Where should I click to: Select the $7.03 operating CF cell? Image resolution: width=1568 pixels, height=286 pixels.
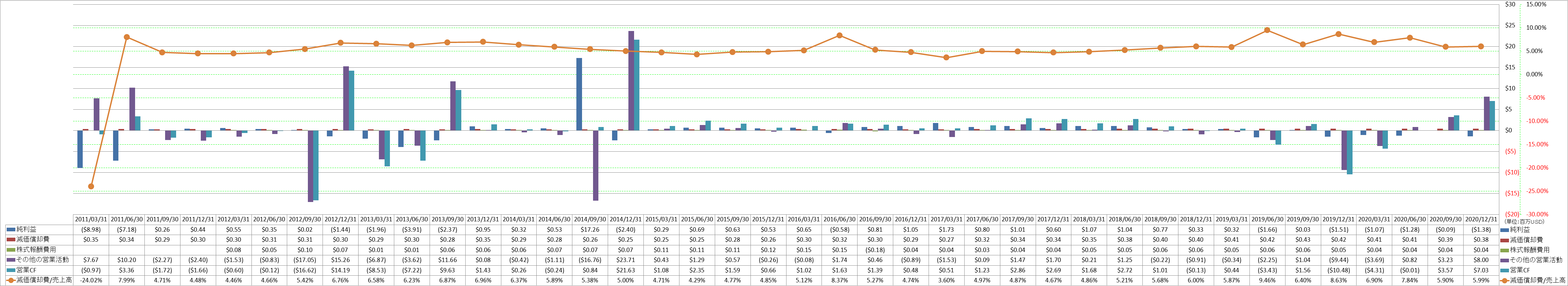1481,270
